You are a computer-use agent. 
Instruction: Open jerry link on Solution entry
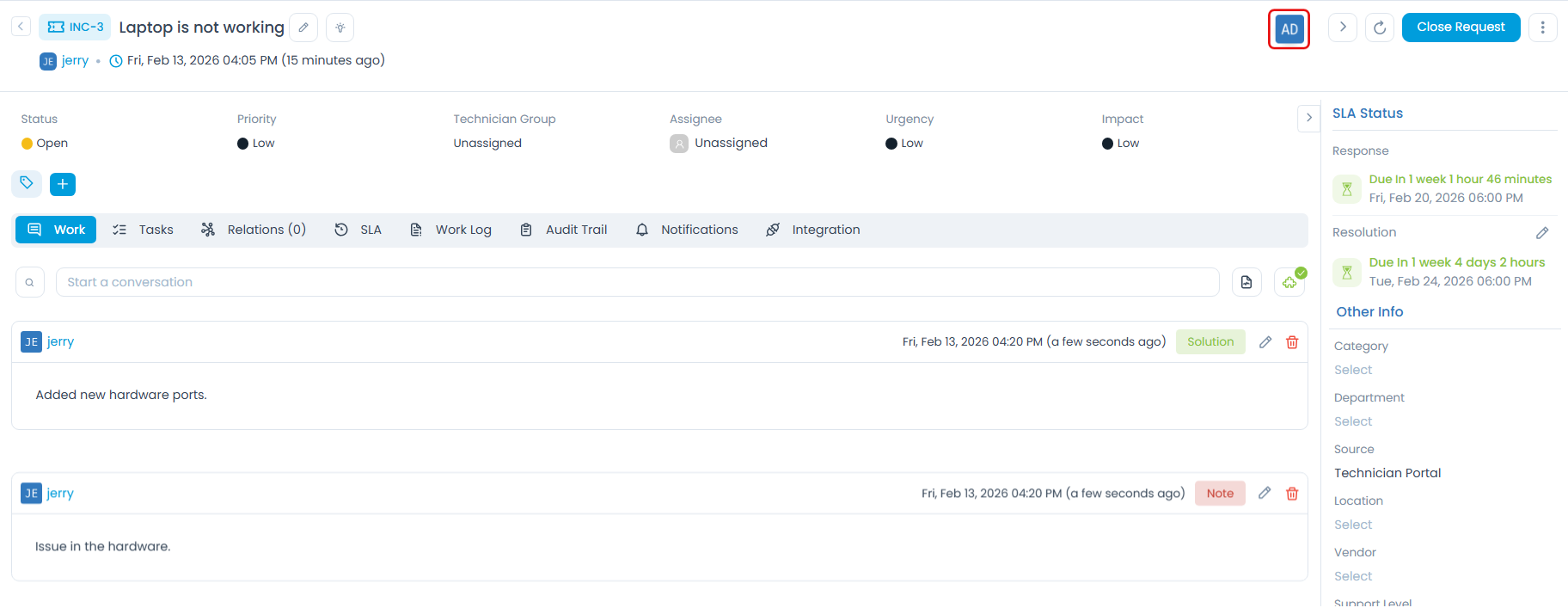tap(60, 341)
